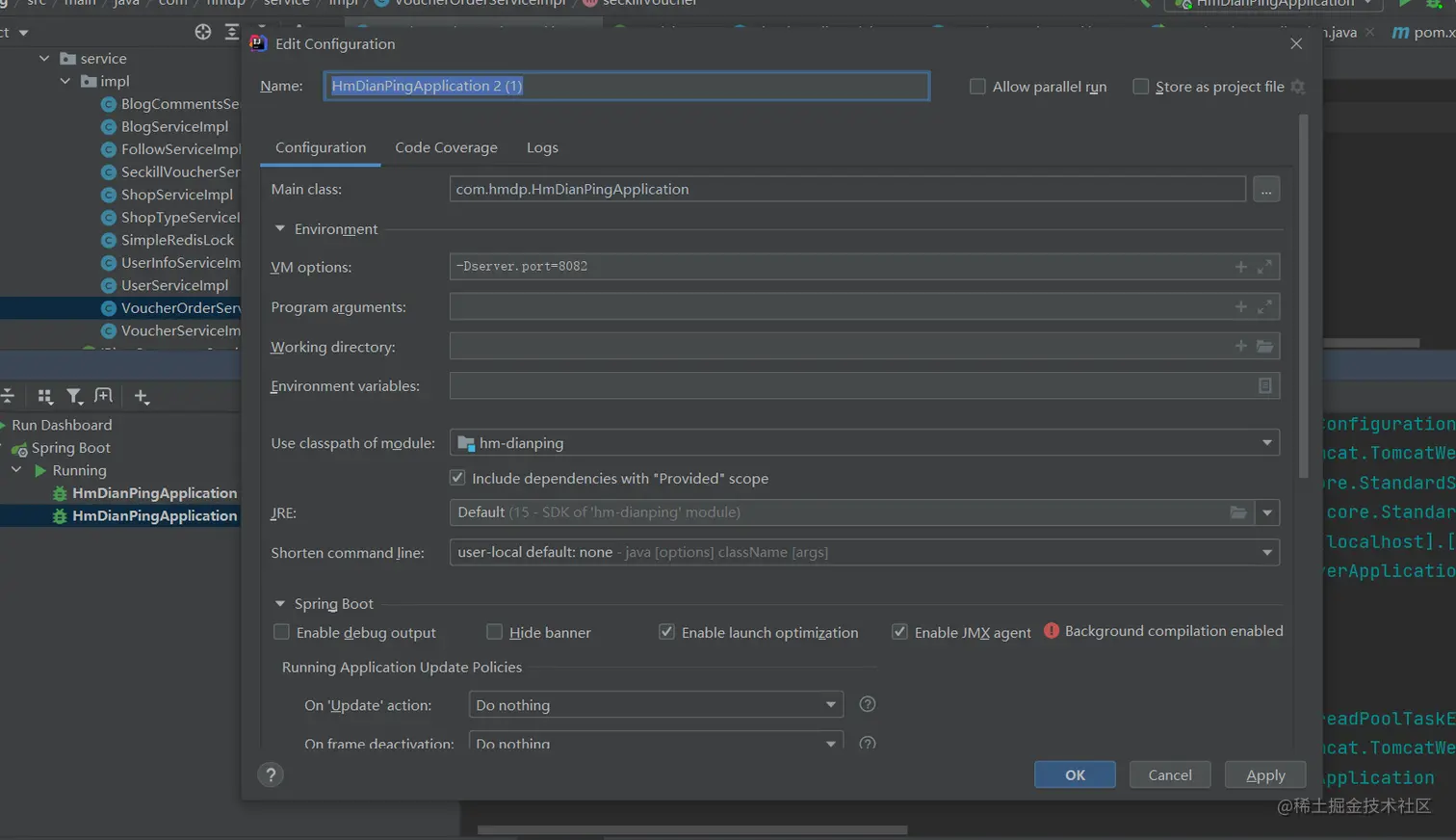Open environment variables editor icon
This screenshot has height=840, width=1456.
pos(1264,385)
